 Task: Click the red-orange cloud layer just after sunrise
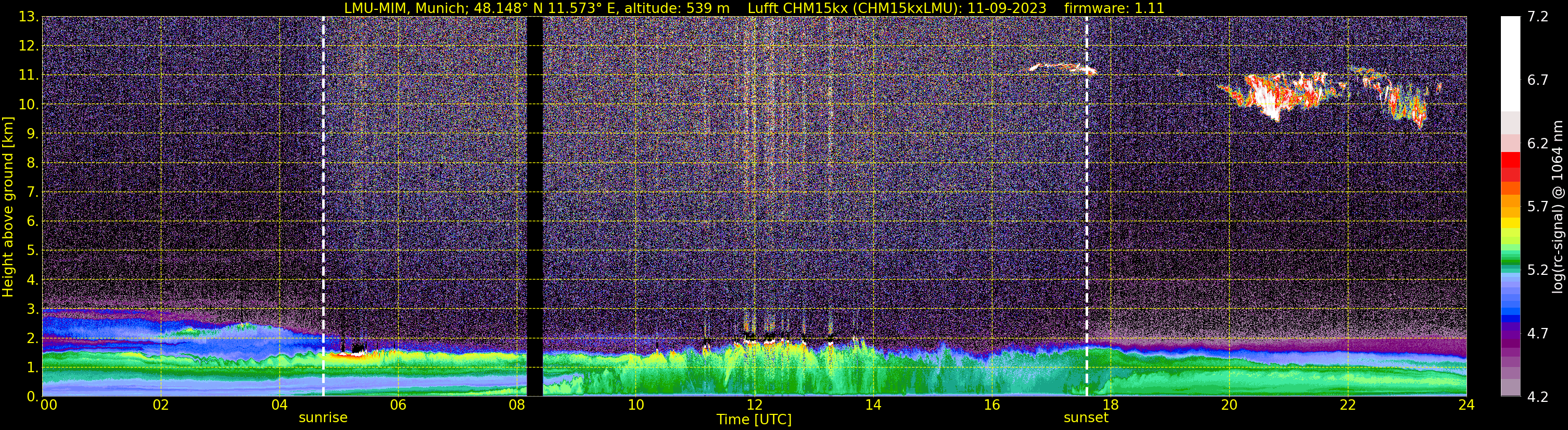[x=348, y=356]
